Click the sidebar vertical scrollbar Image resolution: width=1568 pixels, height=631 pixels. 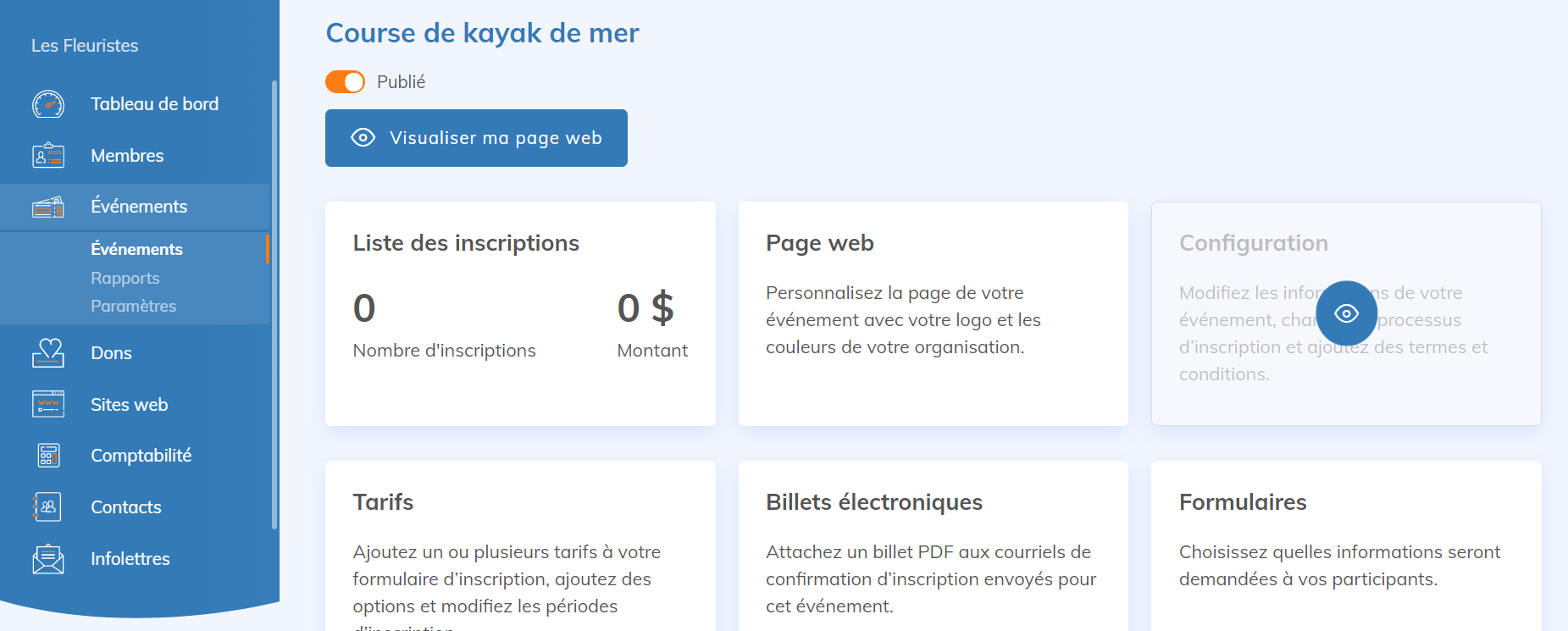click(x=274, y=305)
